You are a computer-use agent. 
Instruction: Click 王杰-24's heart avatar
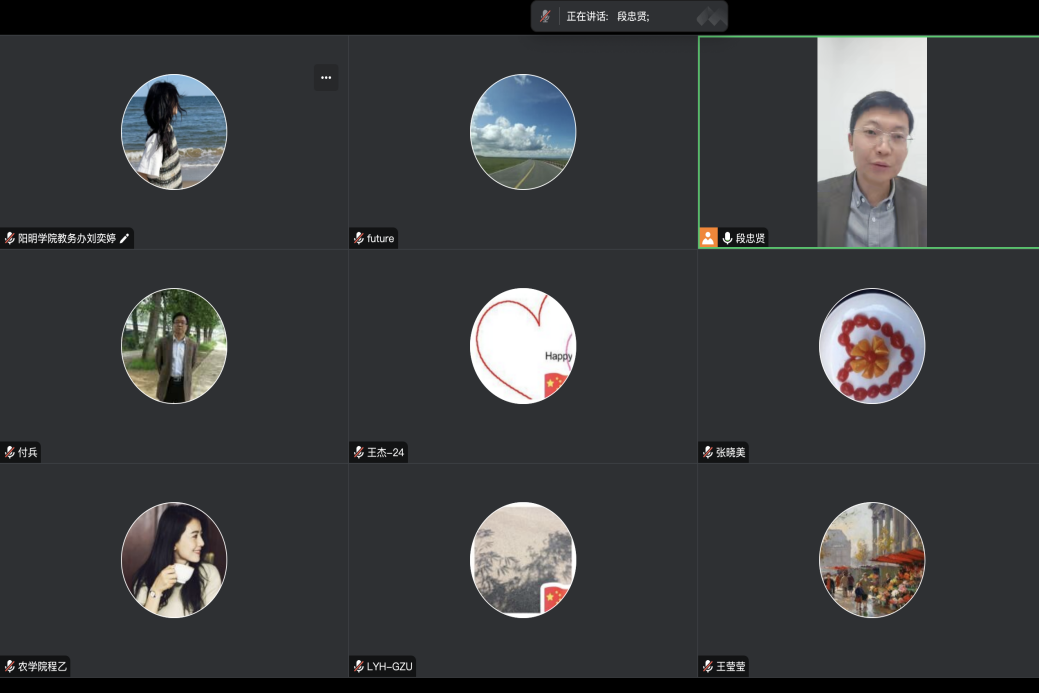pyautogui.click(x=523, y=346)
